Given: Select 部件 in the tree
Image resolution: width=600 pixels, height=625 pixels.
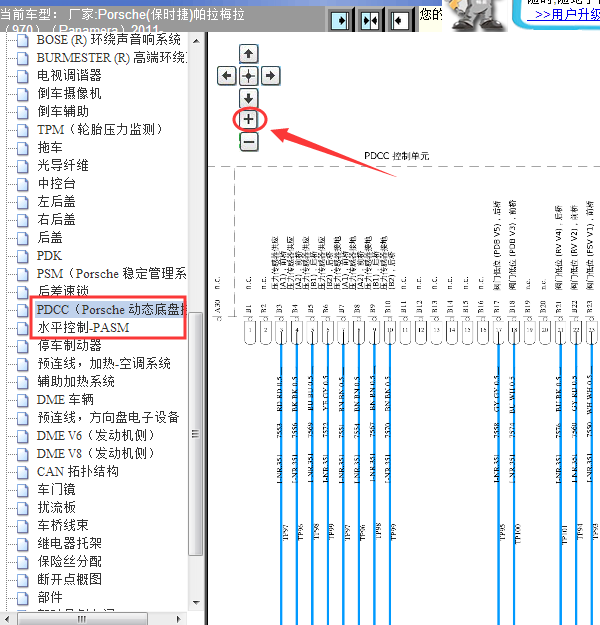Looking at the screenshot, I should click(50, 597).
